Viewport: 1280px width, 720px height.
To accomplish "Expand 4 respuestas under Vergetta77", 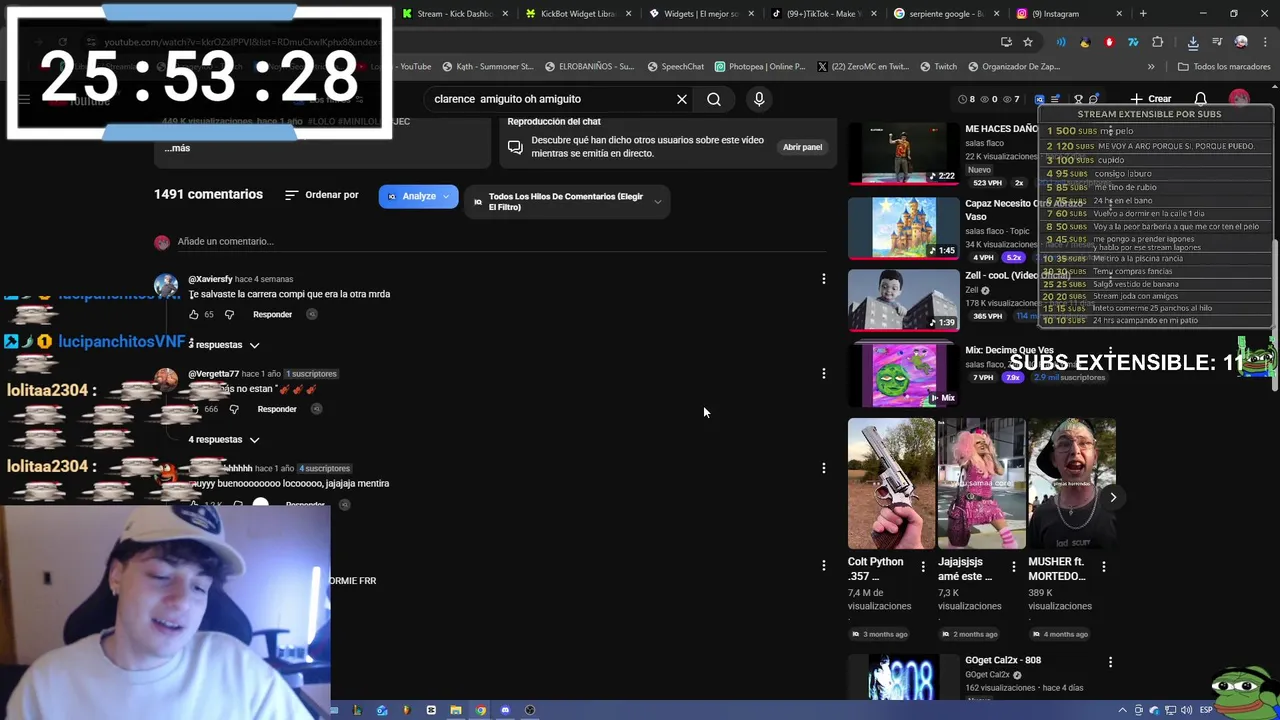I will tap(225, 439).
